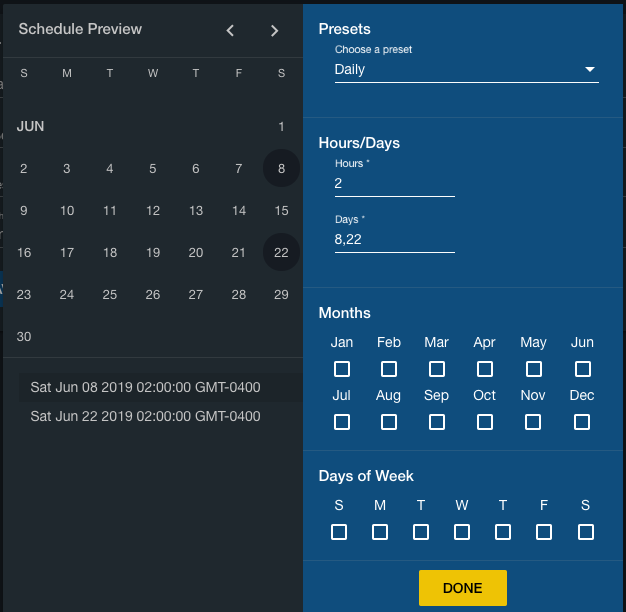Click June 30 on the calendar
626x612 pixels.
[24, 337]
